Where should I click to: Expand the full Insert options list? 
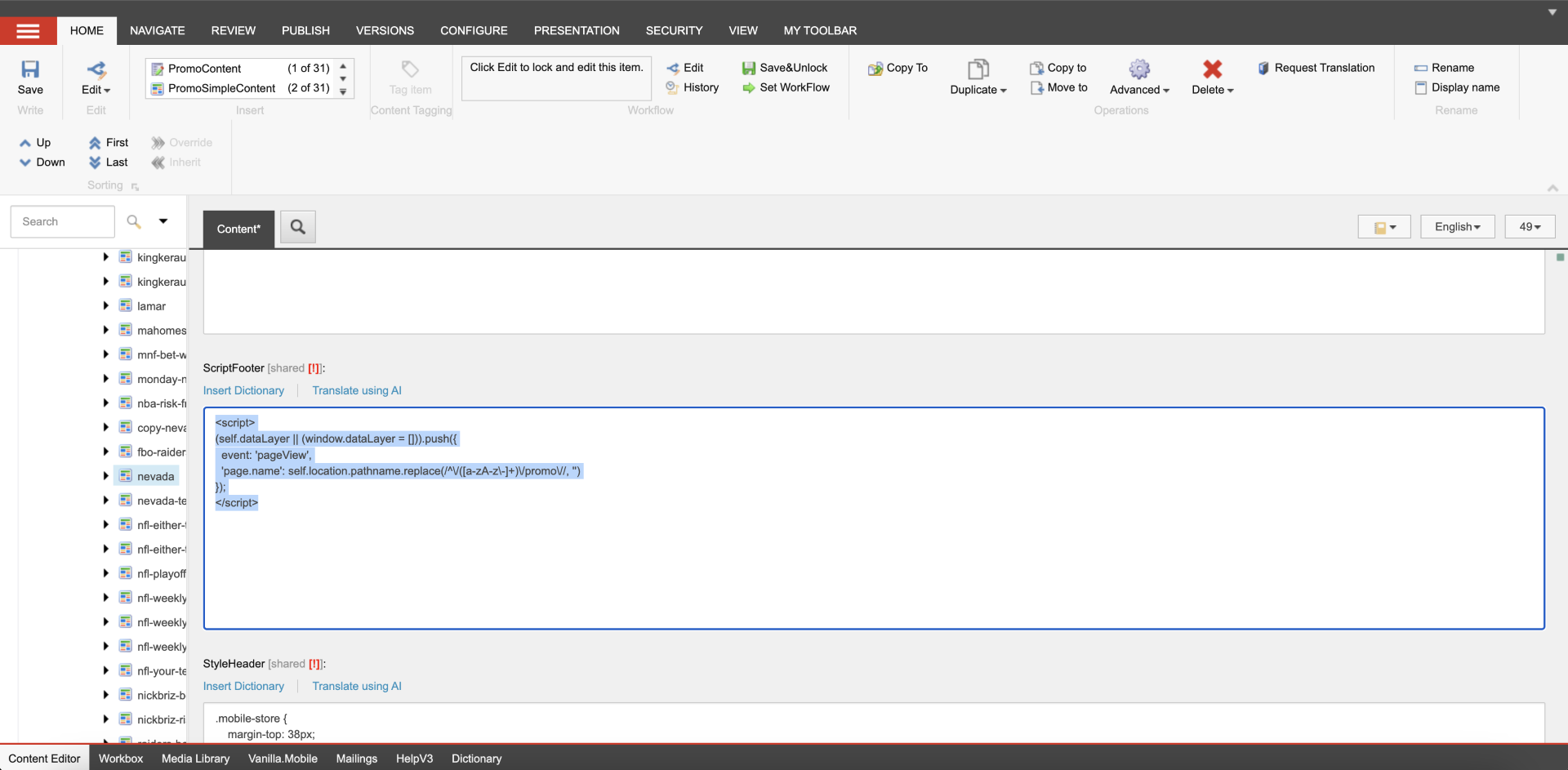coord(343,91)
